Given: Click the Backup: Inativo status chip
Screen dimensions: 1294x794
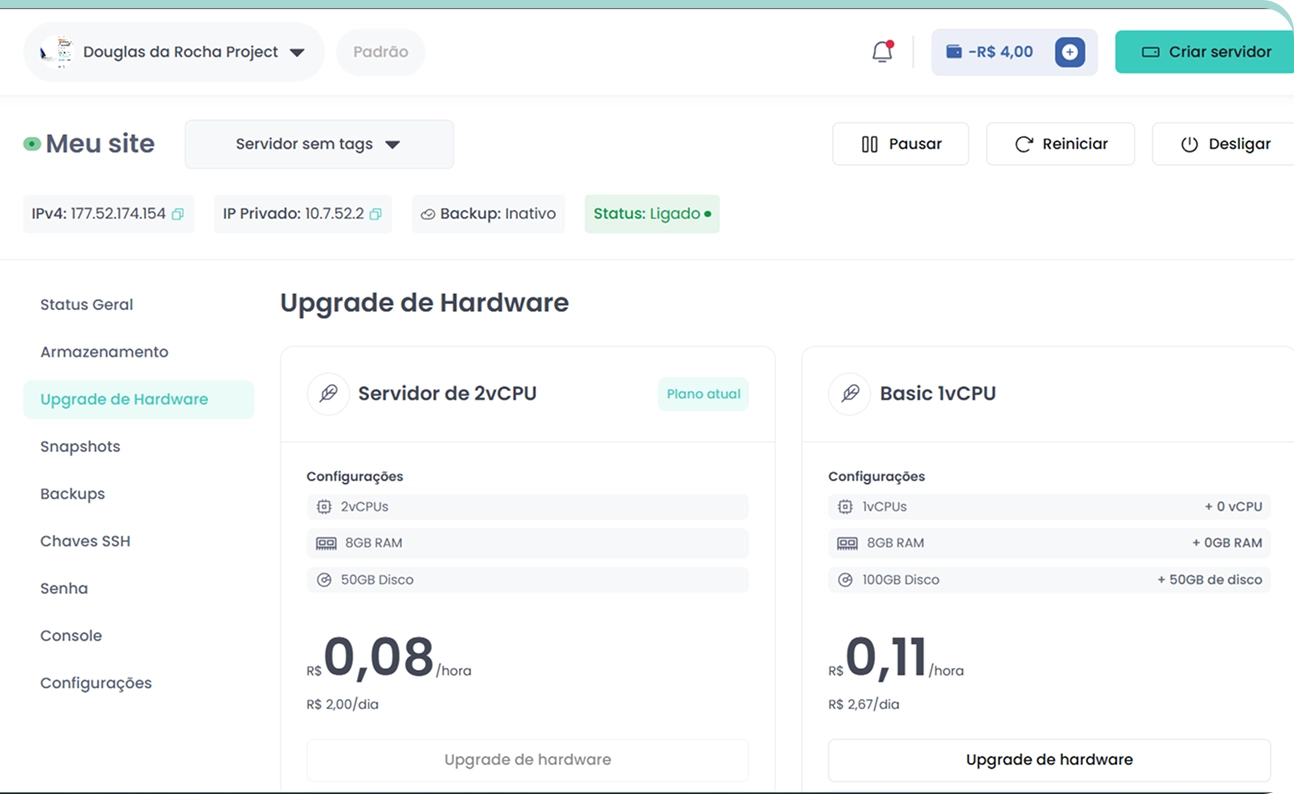Looking at the screenshot, I should click(x=488, y=214).
